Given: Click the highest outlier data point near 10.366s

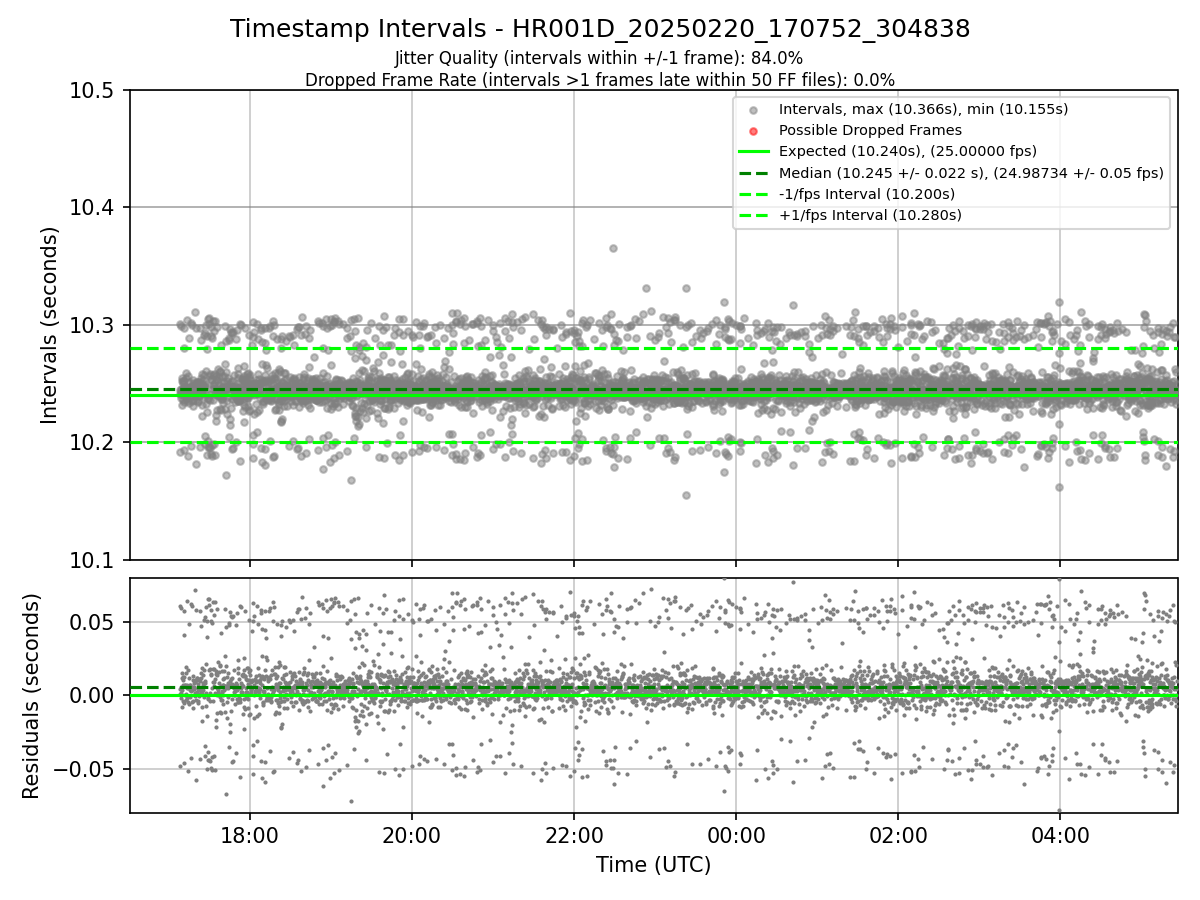Looking at the screenshot, I should click(x=613, y=248).
